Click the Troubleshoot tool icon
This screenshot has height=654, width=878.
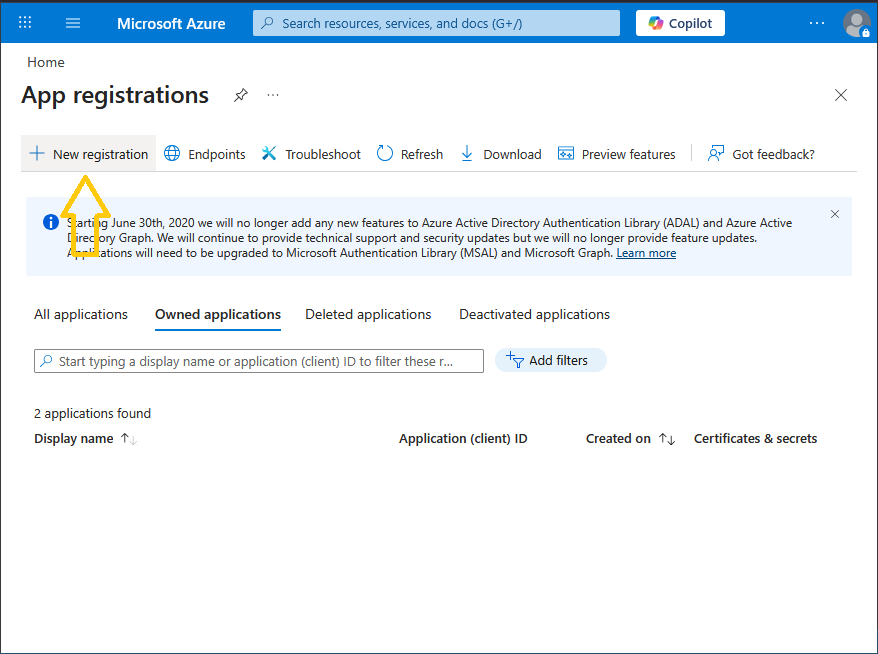pos(269,154)
